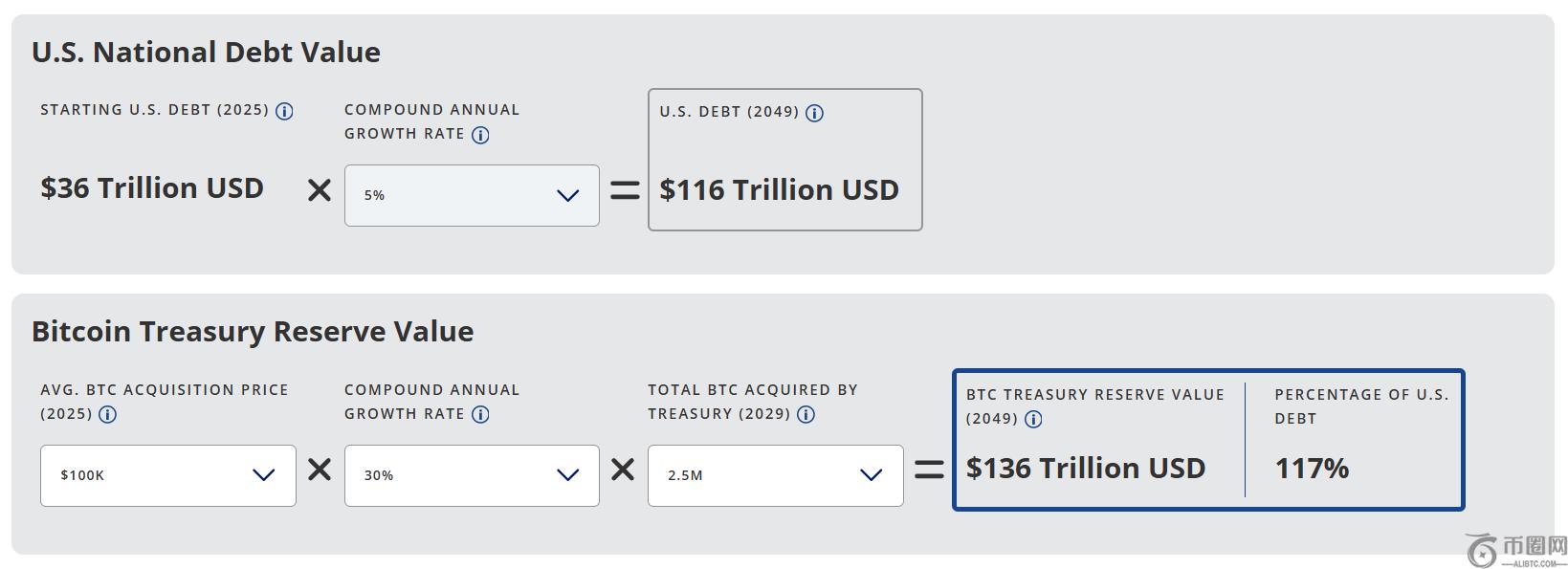
Task: Open the 5% debt growth rate dropdown
Action: pos(472,195)
